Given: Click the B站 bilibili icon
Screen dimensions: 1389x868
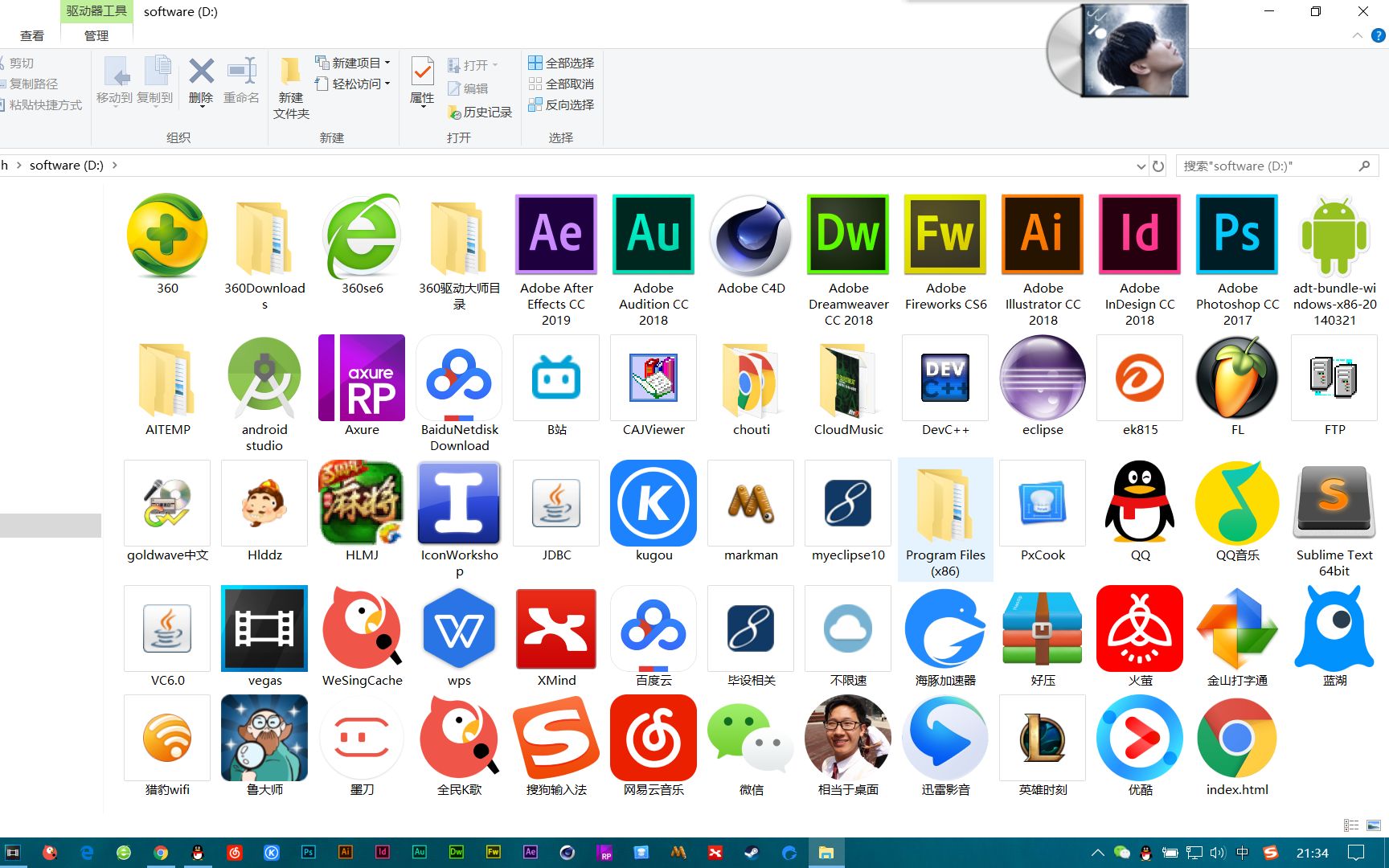Looking at the screenshot, I should tap(556, 378).
